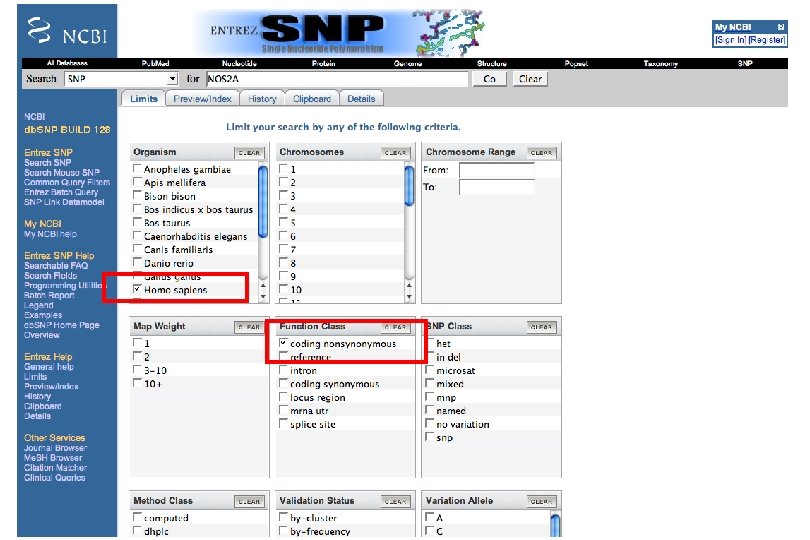Clear the Organism selection

click(x=250, y=152)
